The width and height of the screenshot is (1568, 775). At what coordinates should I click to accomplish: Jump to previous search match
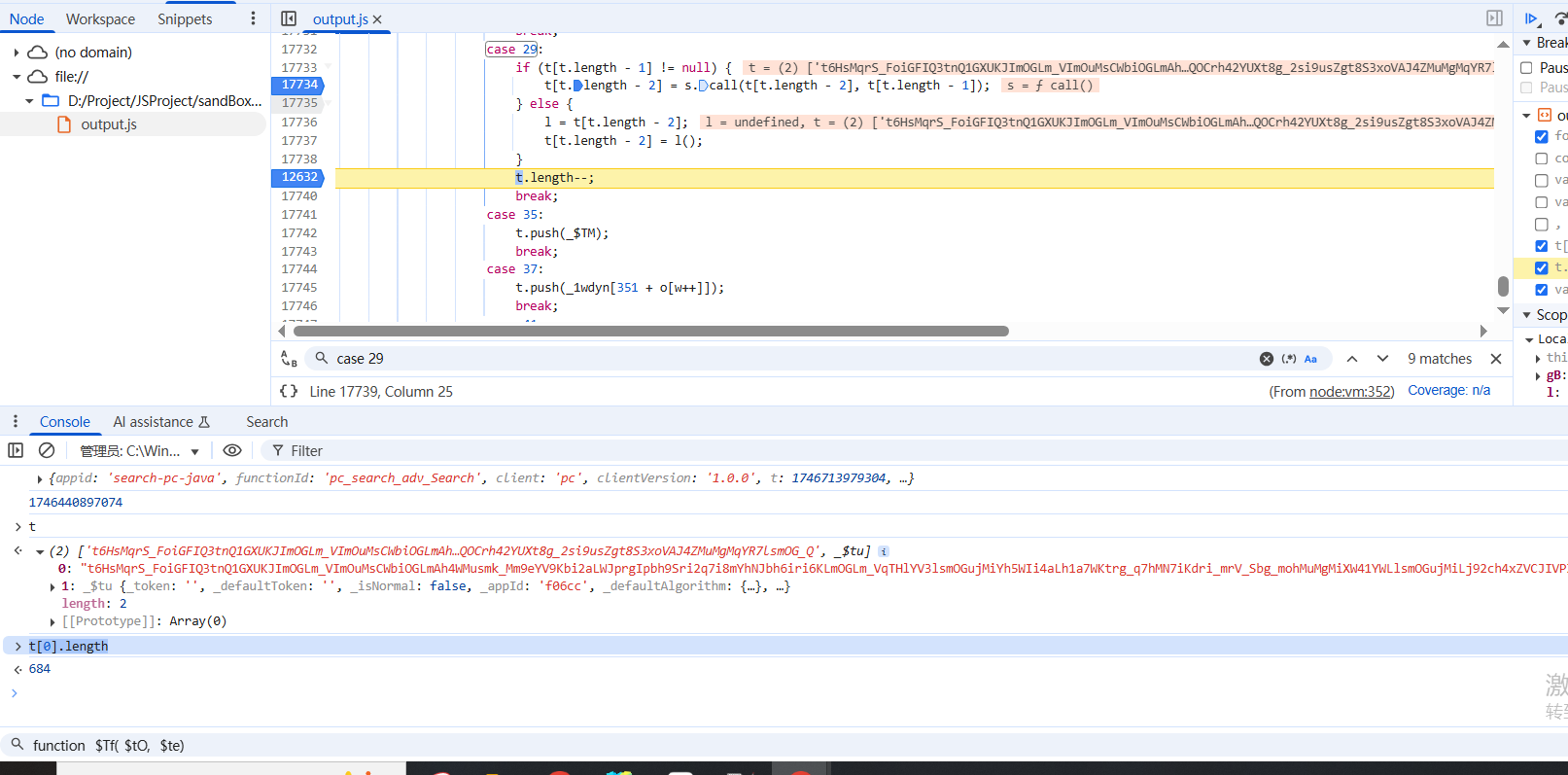click(1351, 359)
